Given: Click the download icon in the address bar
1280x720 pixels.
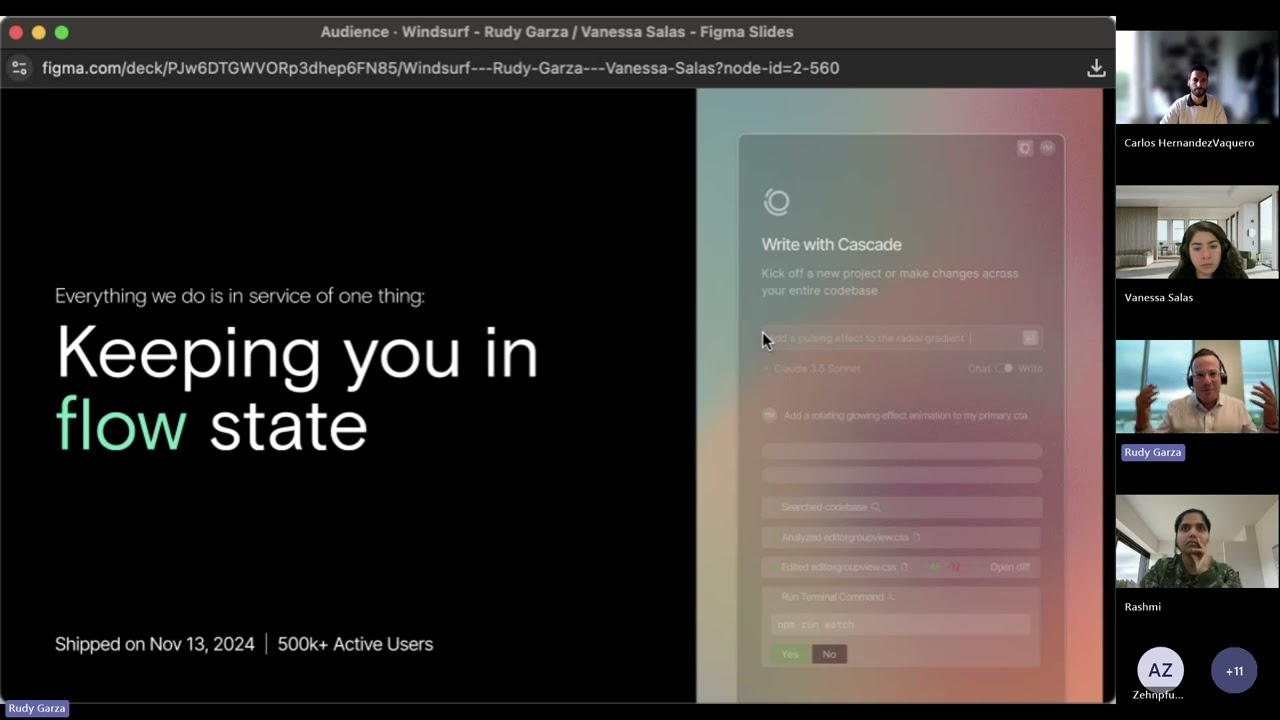Looking at the screenshot, I should (x=1096, y=68).
